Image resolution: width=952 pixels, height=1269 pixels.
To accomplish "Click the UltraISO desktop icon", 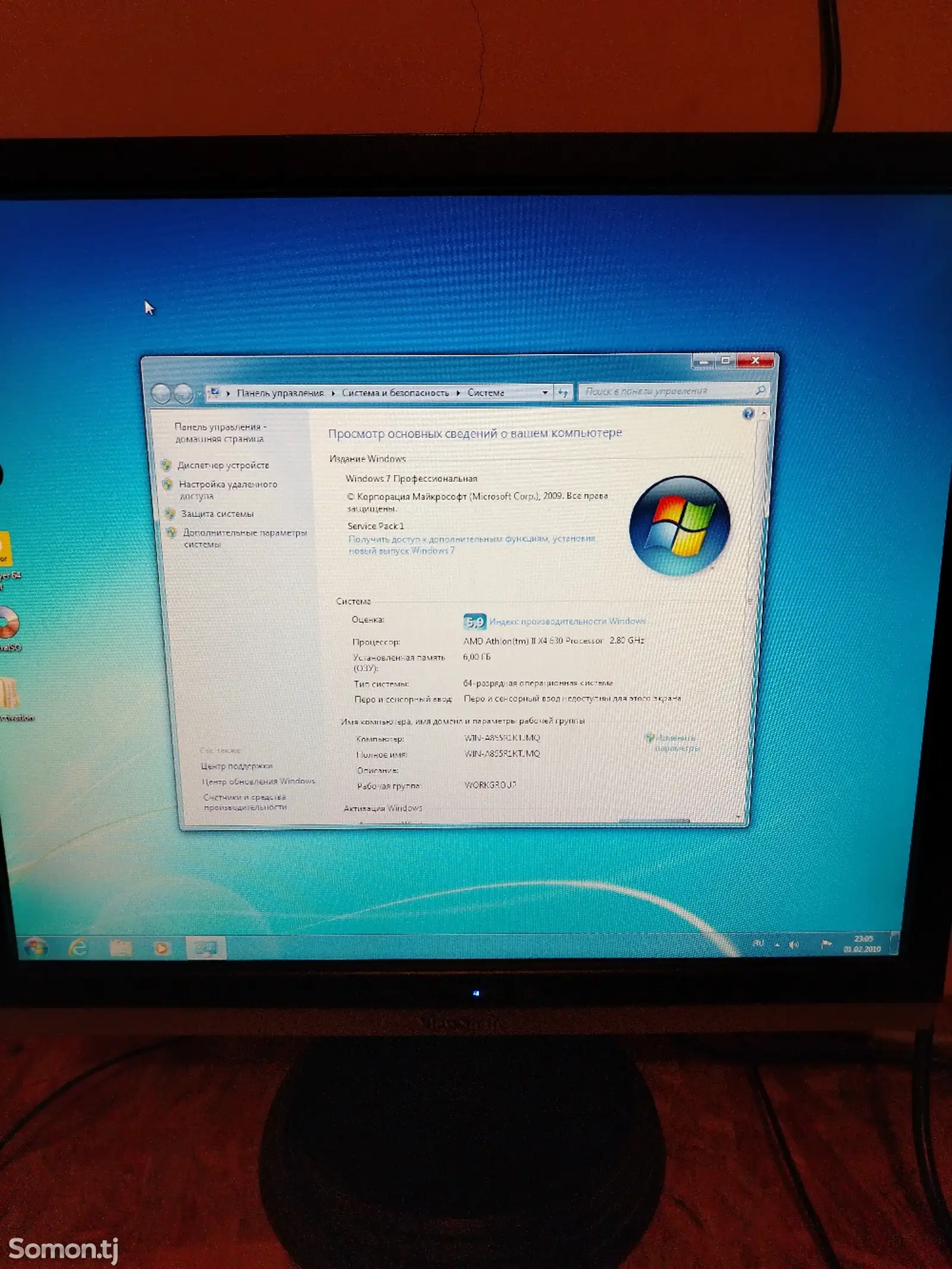I will 10,628.
